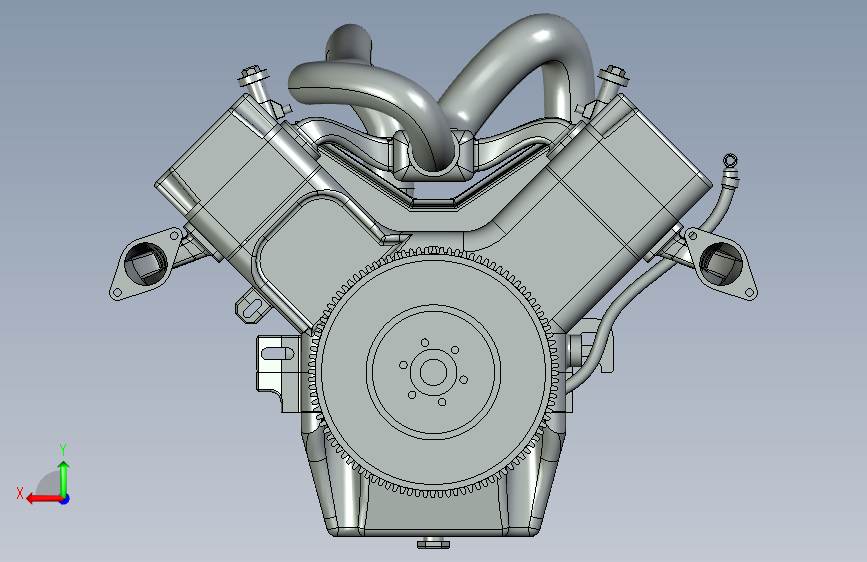This screenshot has height=562, width=867.
Task: Click the blue Z axis dot of the triad
Action: pos(65,499)
